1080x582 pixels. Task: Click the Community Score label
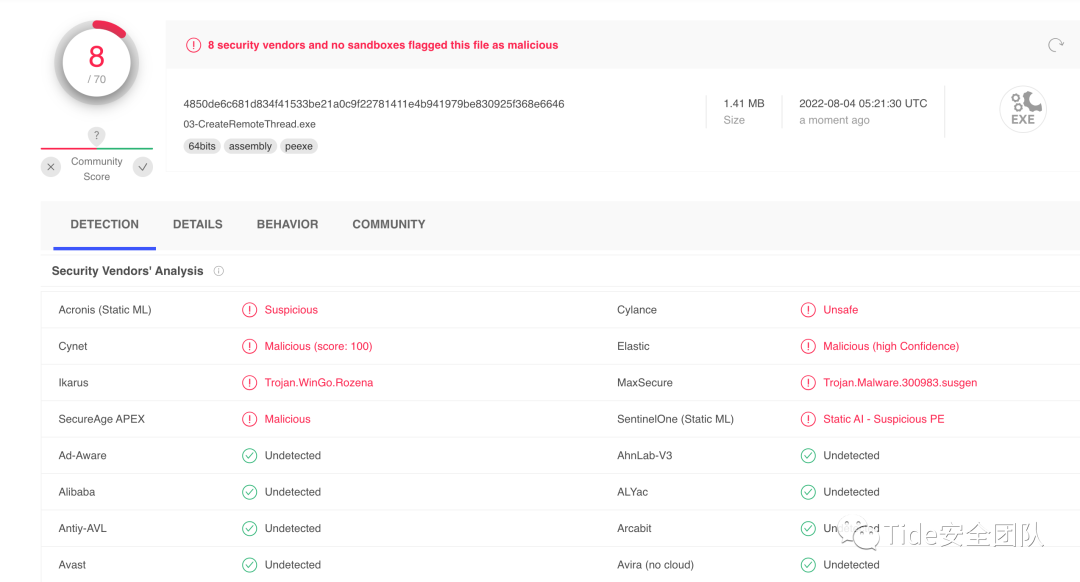click(96, 169)
